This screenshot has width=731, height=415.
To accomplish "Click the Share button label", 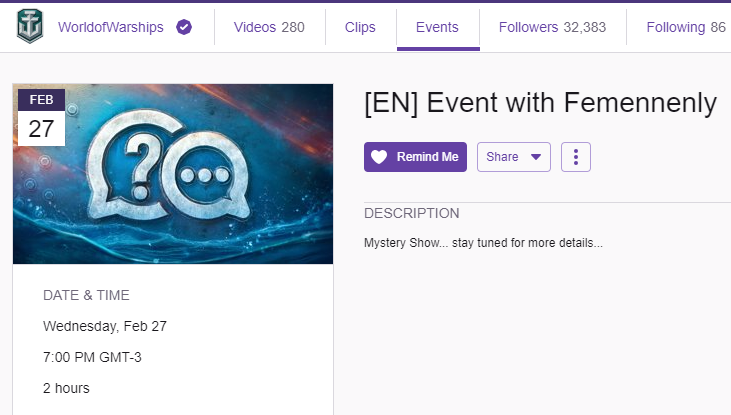I will (x=502, y=157).
